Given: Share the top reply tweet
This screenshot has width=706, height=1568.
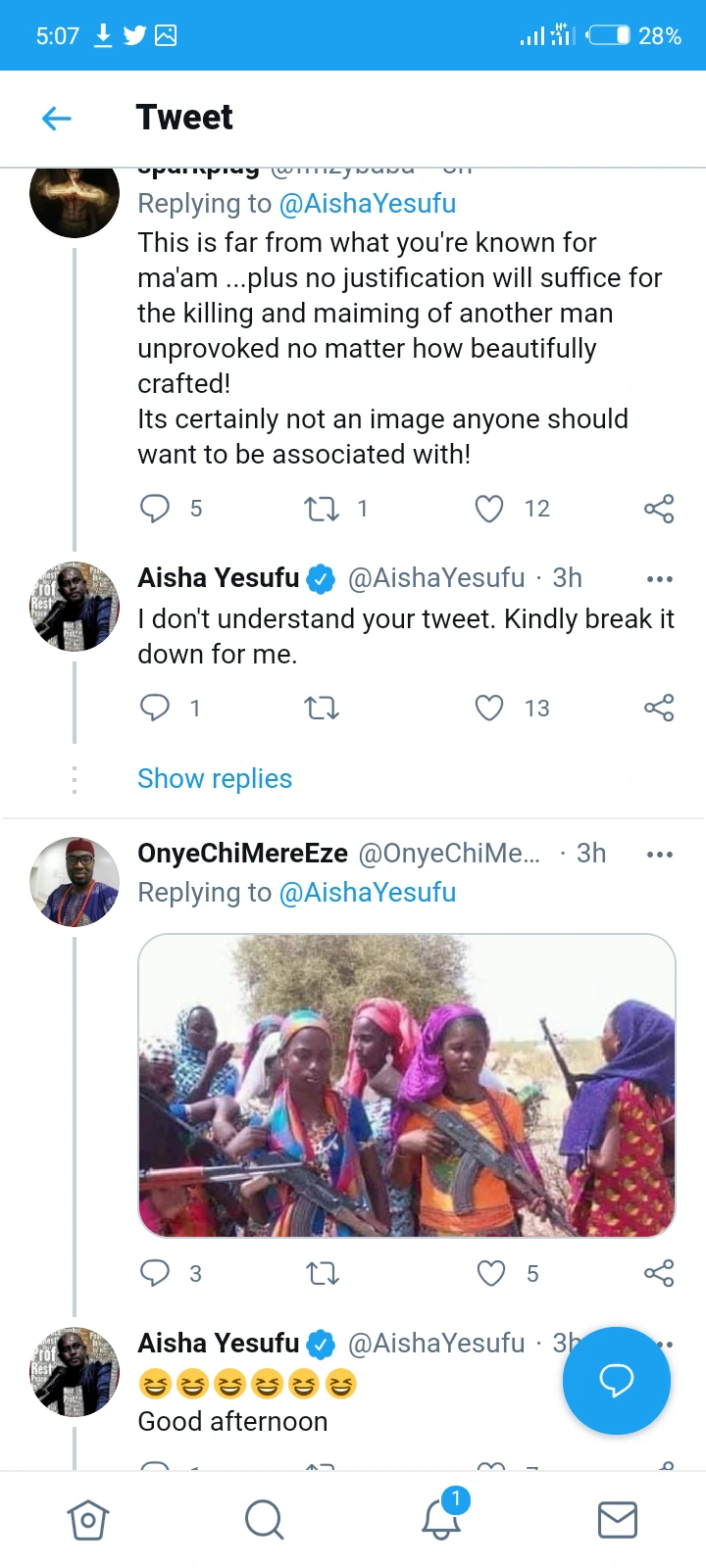Looking at the screenshot, I should [659, 509].
